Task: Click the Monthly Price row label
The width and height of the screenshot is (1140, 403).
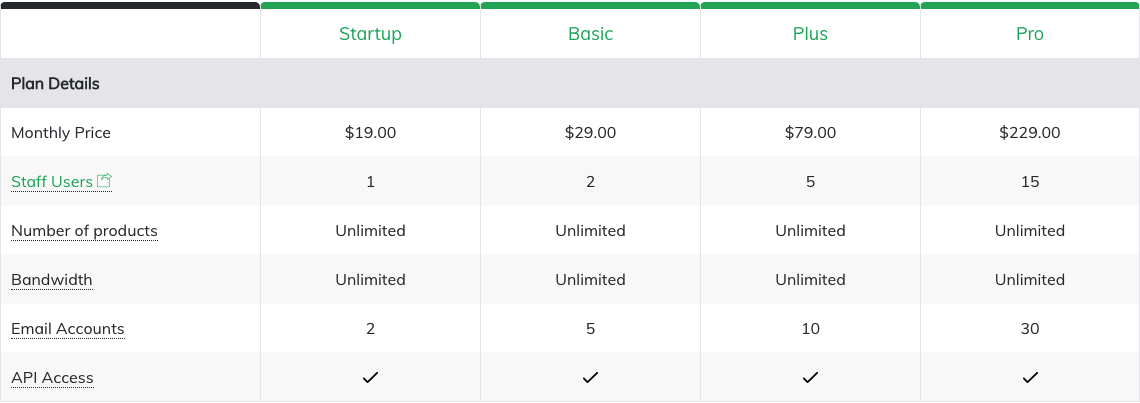Action: [x=61, y=133]
